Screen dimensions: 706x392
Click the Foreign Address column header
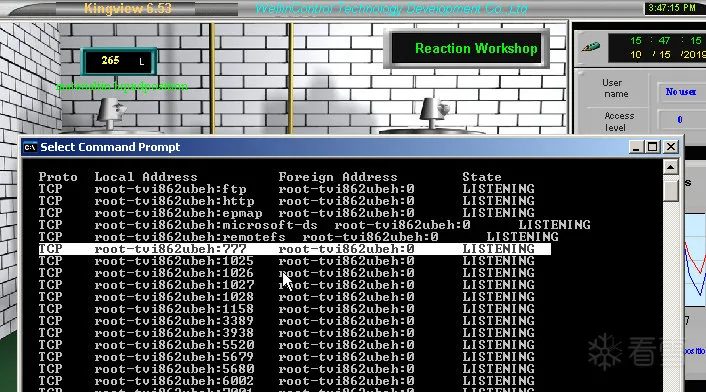[x=338, y=177]
